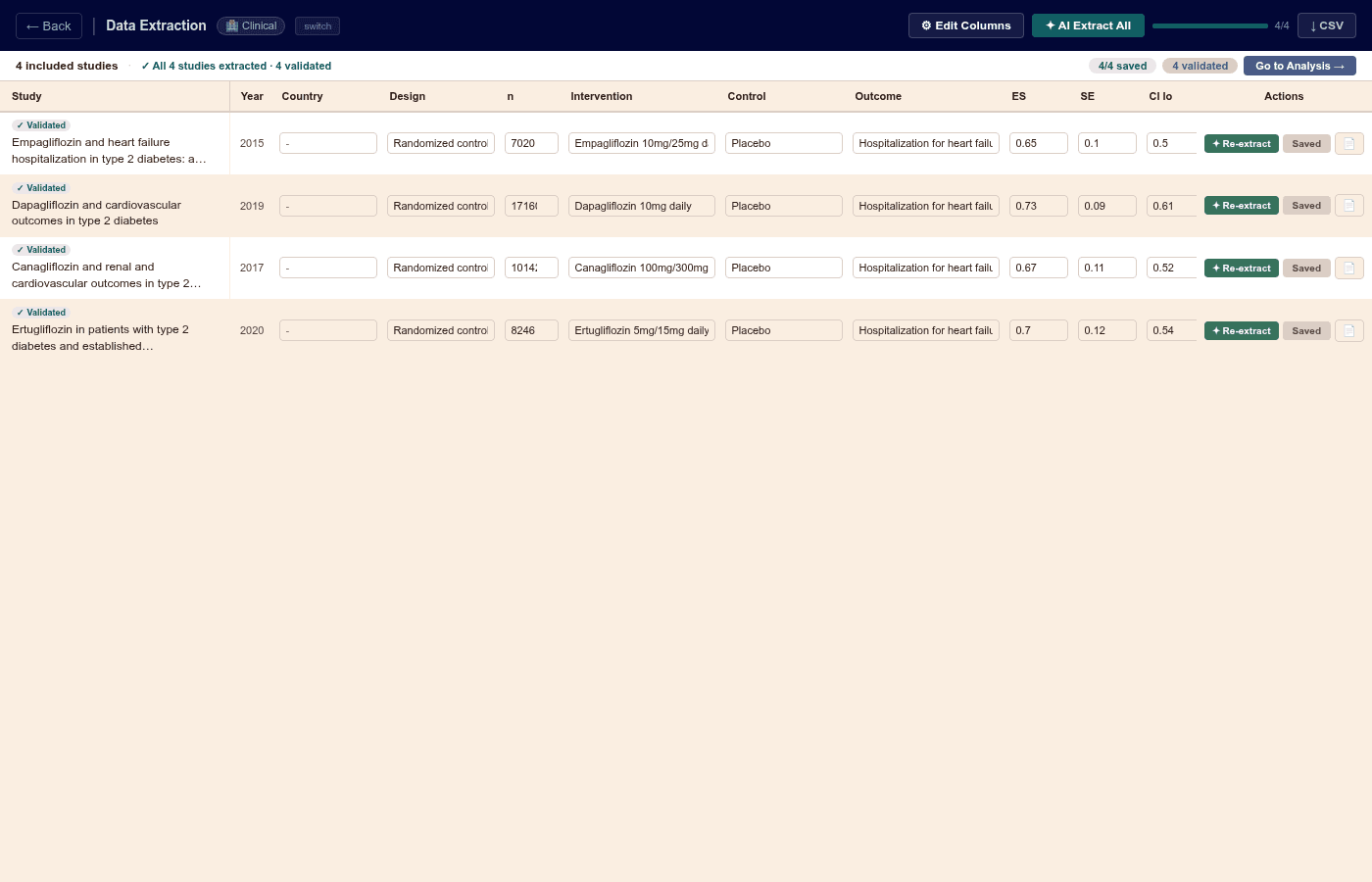The width and height of the screenshot is (1372, 882).
Task: Edit sample size field showing 7020
Action: pos(531,143)
